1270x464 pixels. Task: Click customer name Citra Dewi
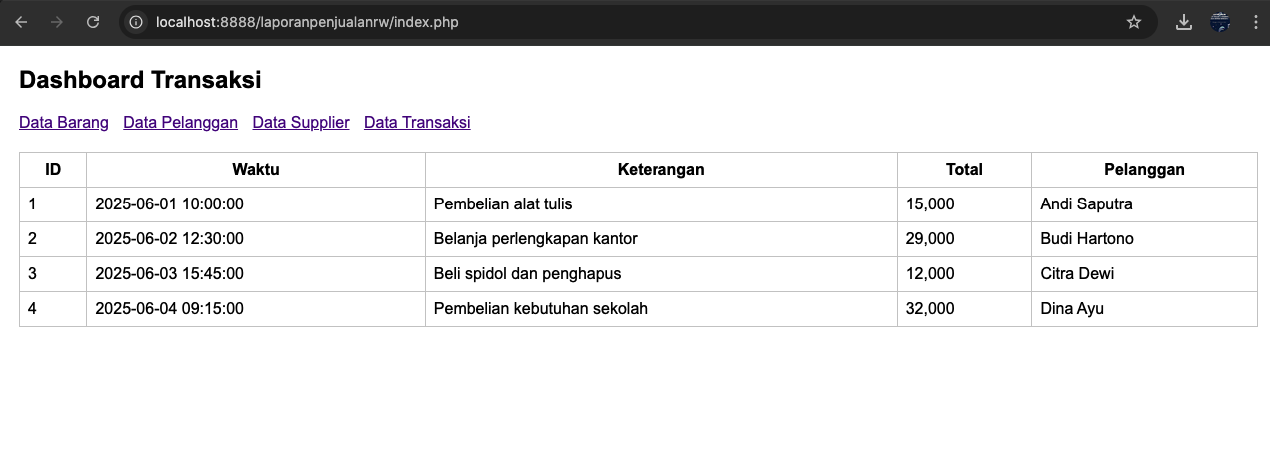click(1077, 274)
